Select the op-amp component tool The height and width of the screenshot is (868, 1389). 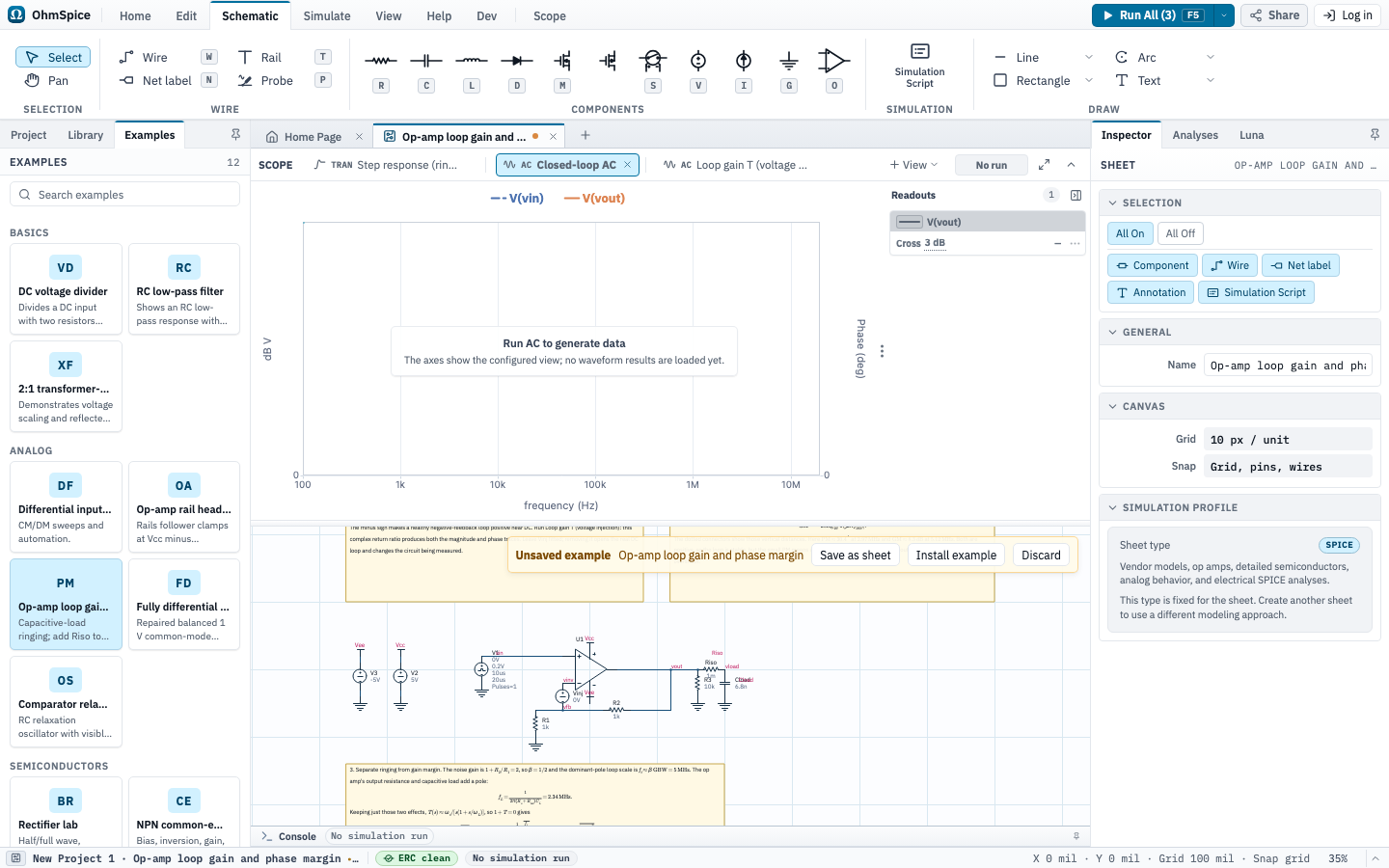click(x=834, y=61)
